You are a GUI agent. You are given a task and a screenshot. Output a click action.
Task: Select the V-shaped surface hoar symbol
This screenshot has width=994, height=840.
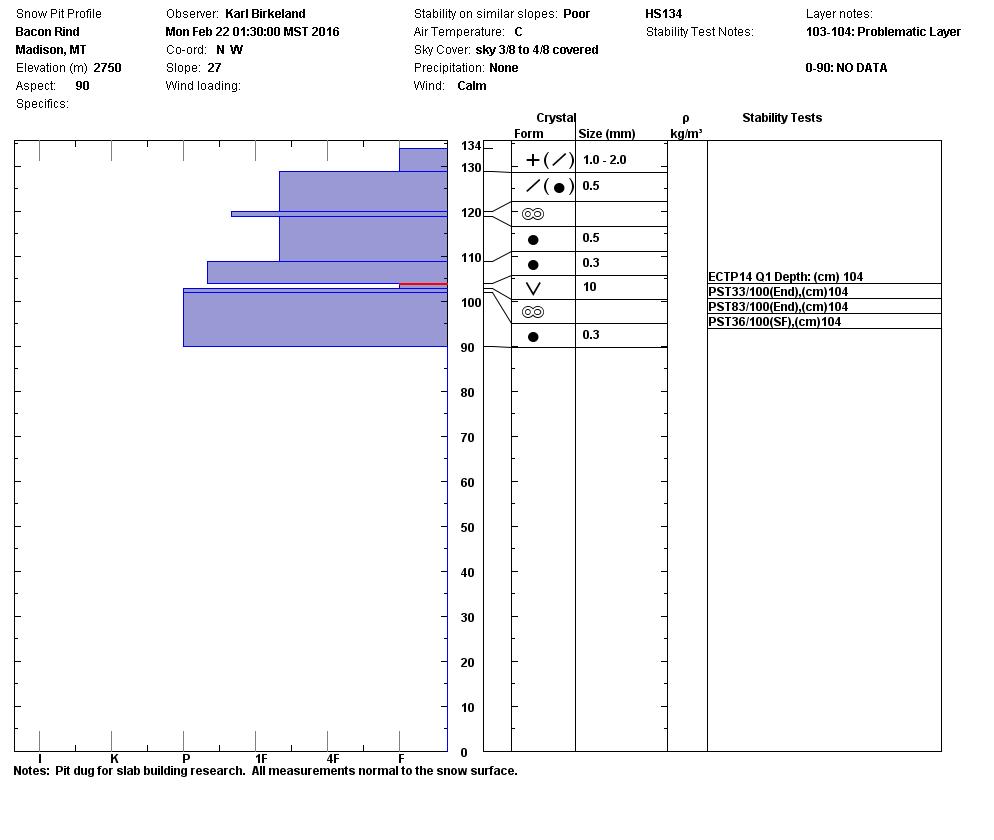click(x=533, y=288)
